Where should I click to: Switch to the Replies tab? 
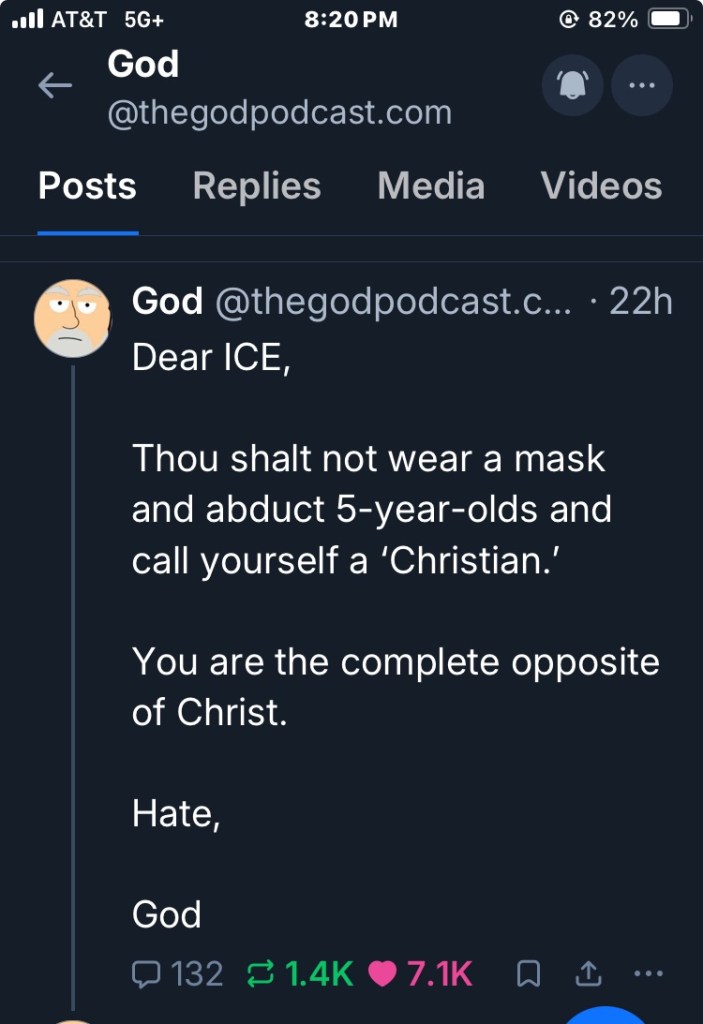256,186
